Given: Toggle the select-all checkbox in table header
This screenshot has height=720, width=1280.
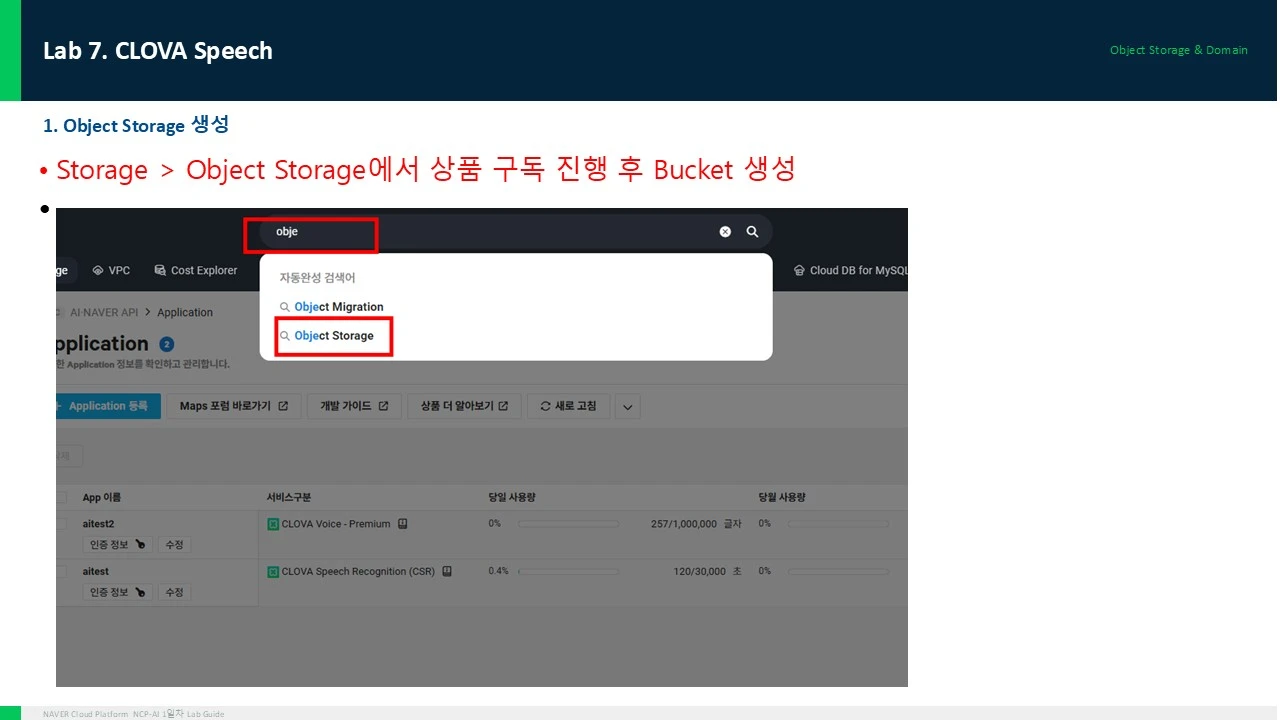Looking at the screenshot, I should [62, 497].
